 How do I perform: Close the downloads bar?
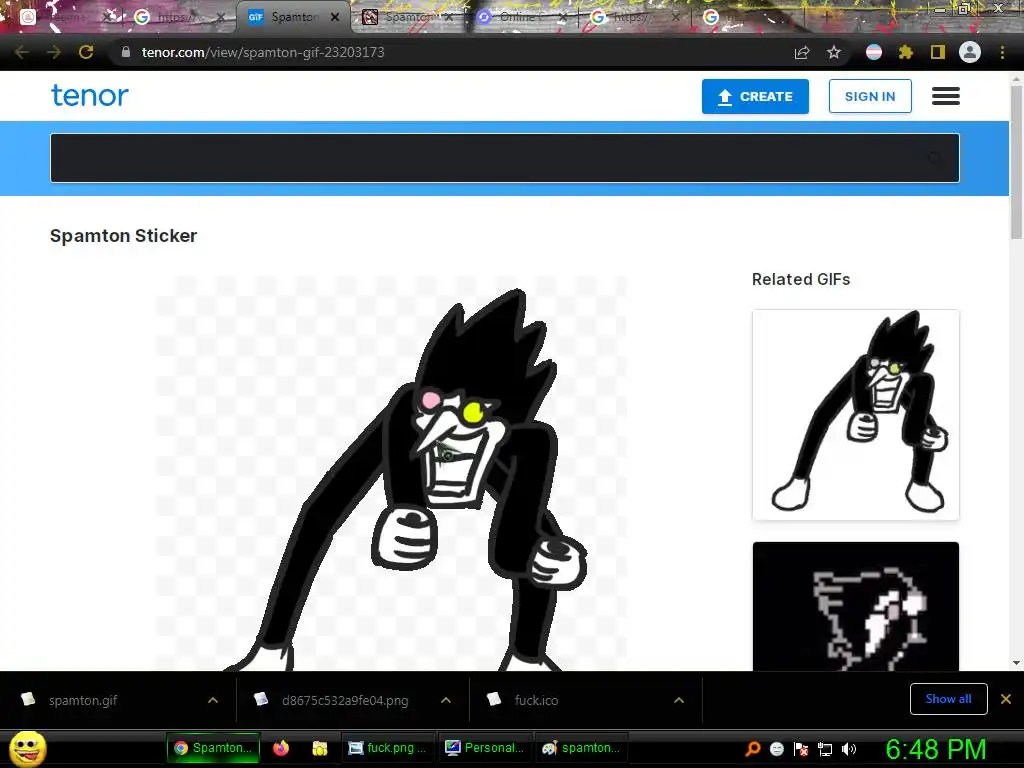click(1006, 699)
